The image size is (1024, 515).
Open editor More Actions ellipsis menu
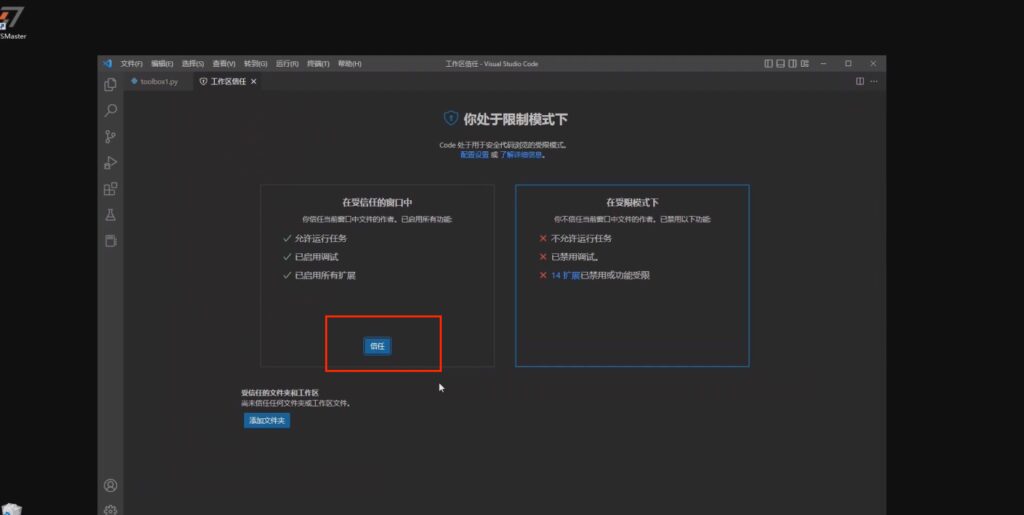coord(874,81)
